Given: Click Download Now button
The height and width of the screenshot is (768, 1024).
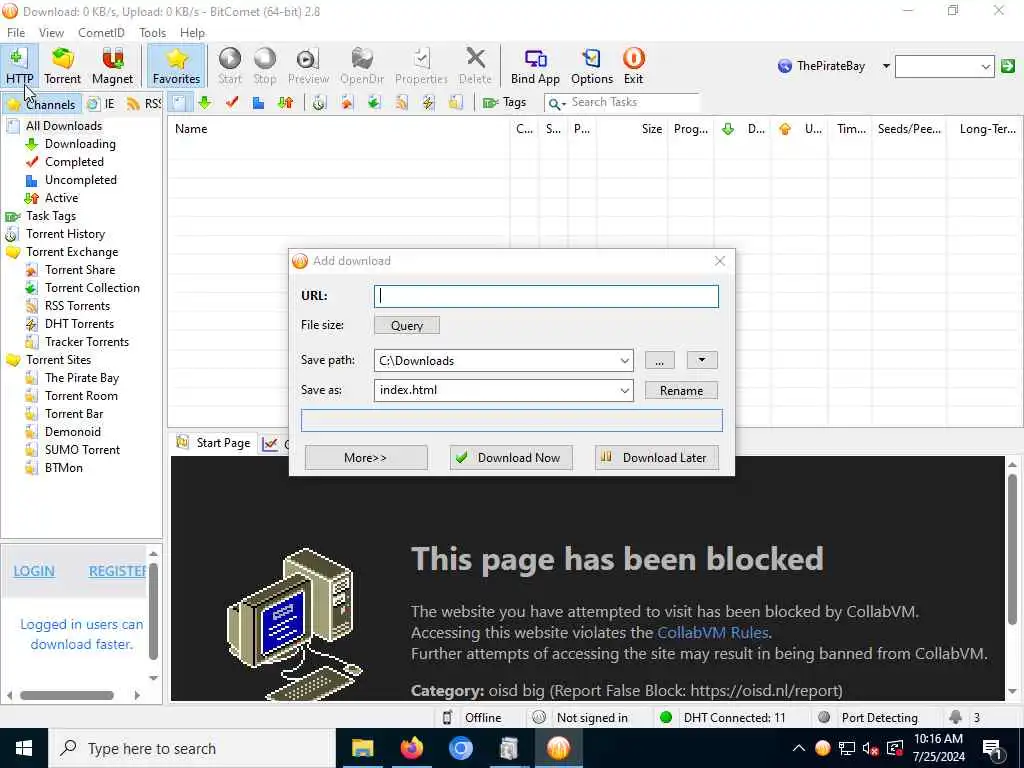Looking at the screenshot, I should click(x=511, y=458).
